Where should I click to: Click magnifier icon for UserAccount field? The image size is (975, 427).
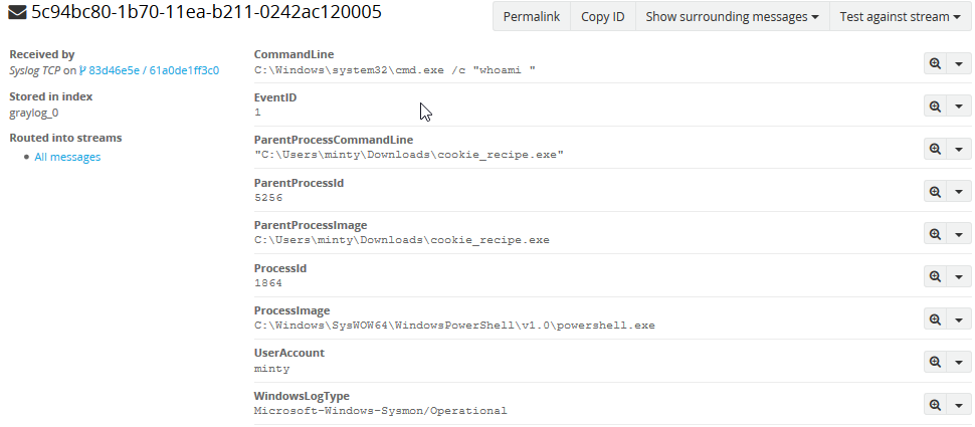click(x=935, y=362)
